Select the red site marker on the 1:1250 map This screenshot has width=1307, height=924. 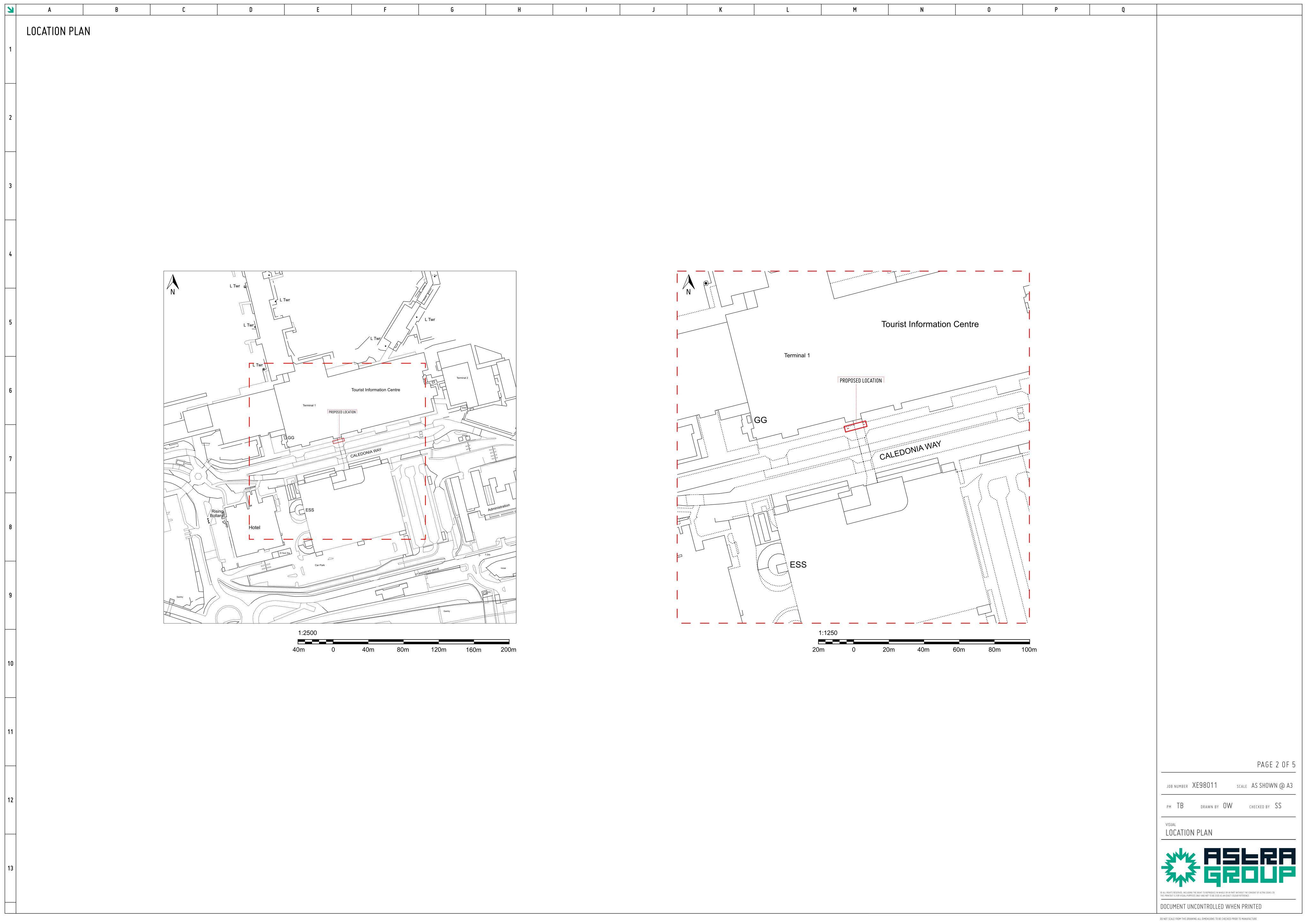[x=855, y=426]
